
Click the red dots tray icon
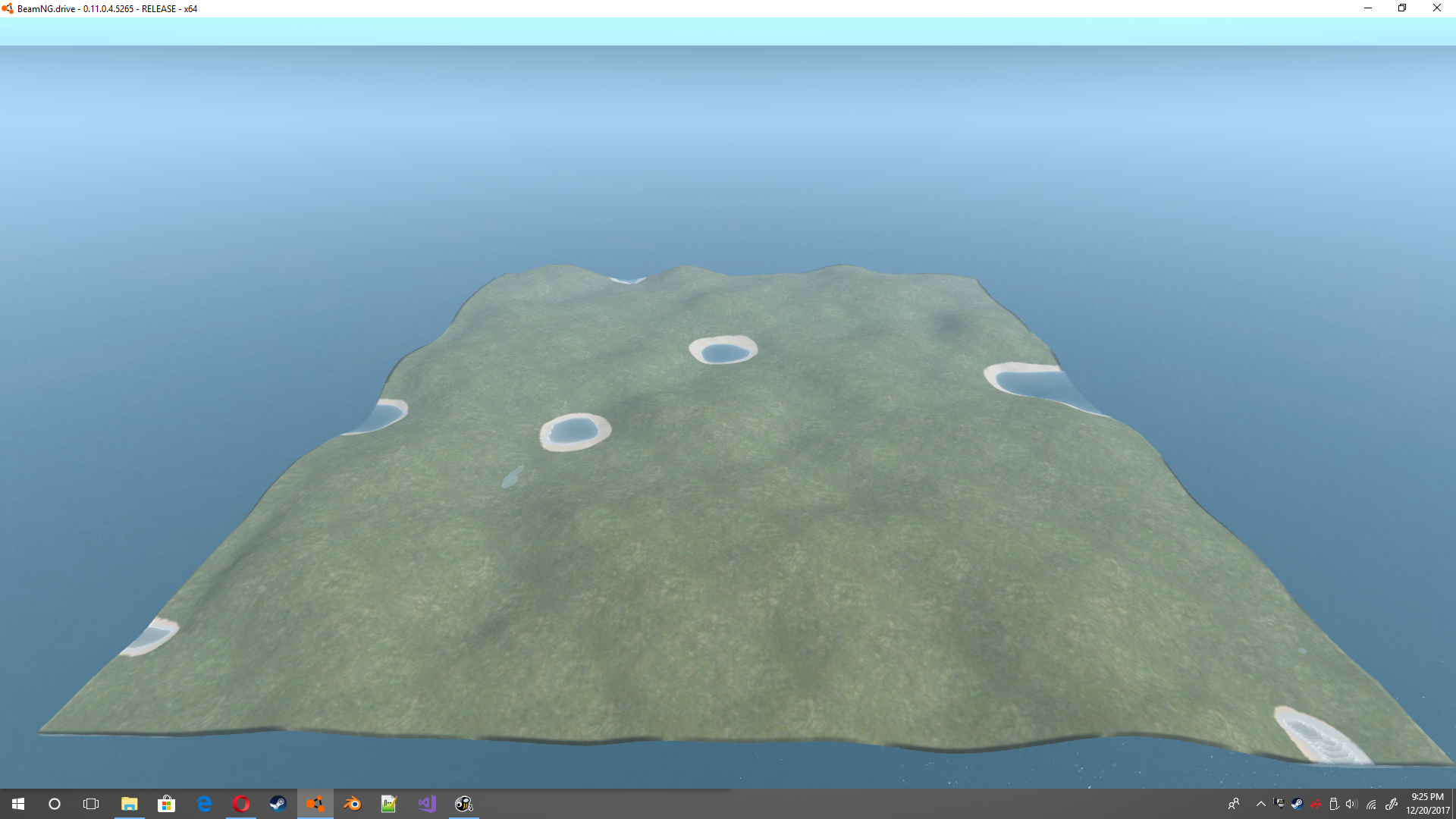pos(1316,804)
